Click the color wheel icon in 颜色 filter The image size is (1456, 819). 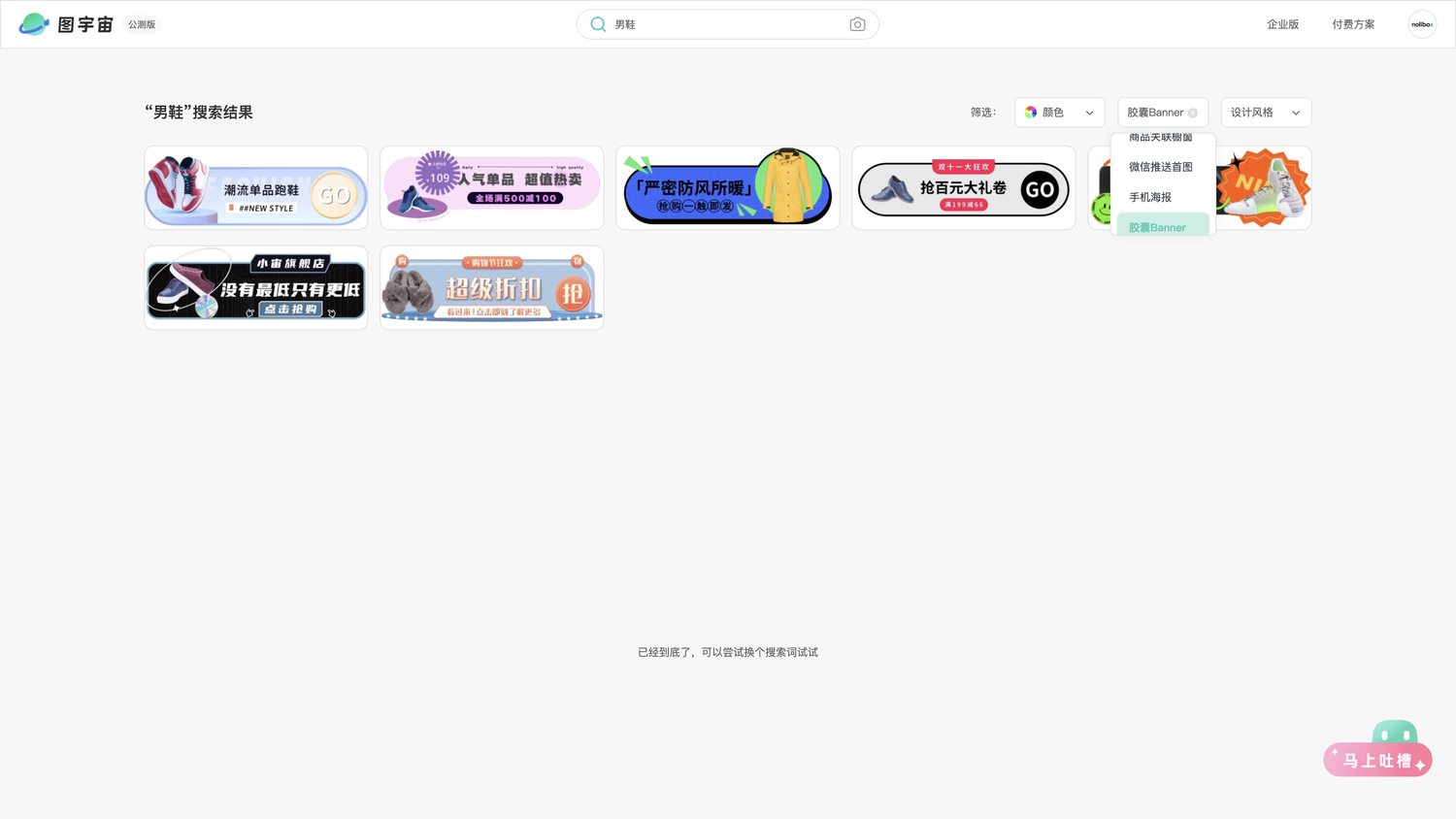pyautogui.click(x=1031, y=113)
